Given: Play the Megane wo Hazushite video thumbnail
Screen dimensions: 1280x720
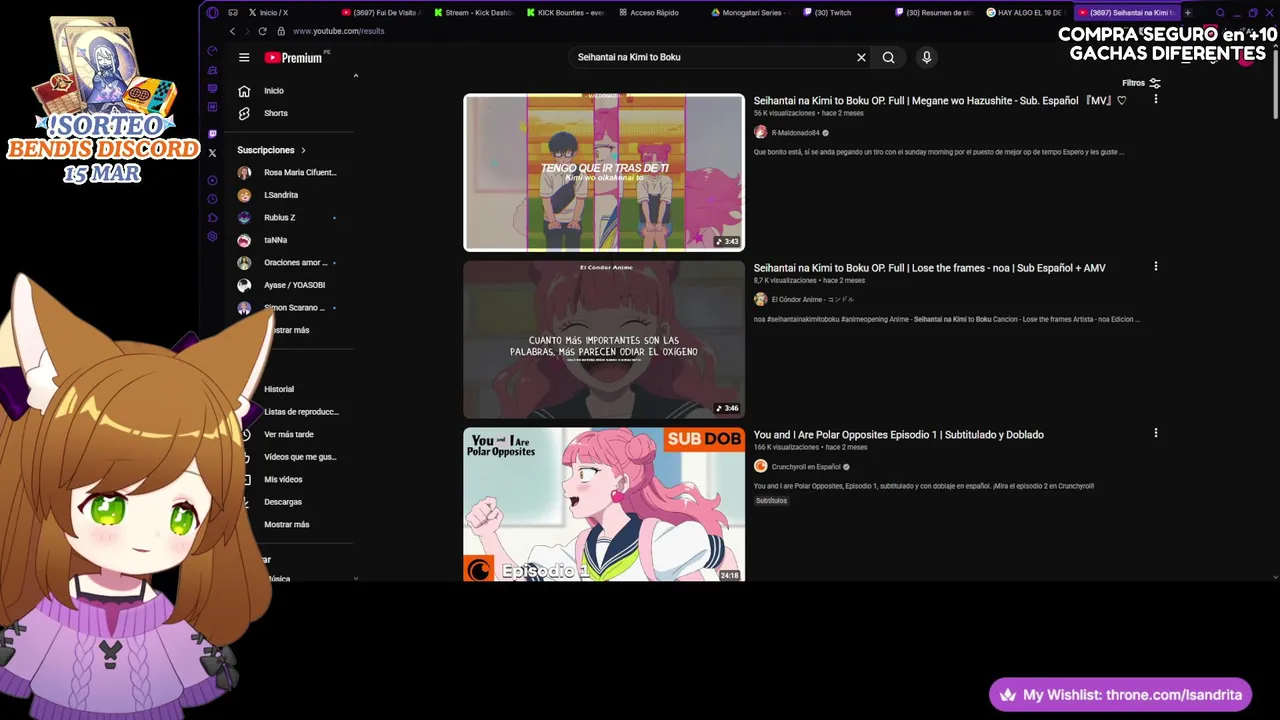Looking at the screenshot, I should (x=604, y=172).
